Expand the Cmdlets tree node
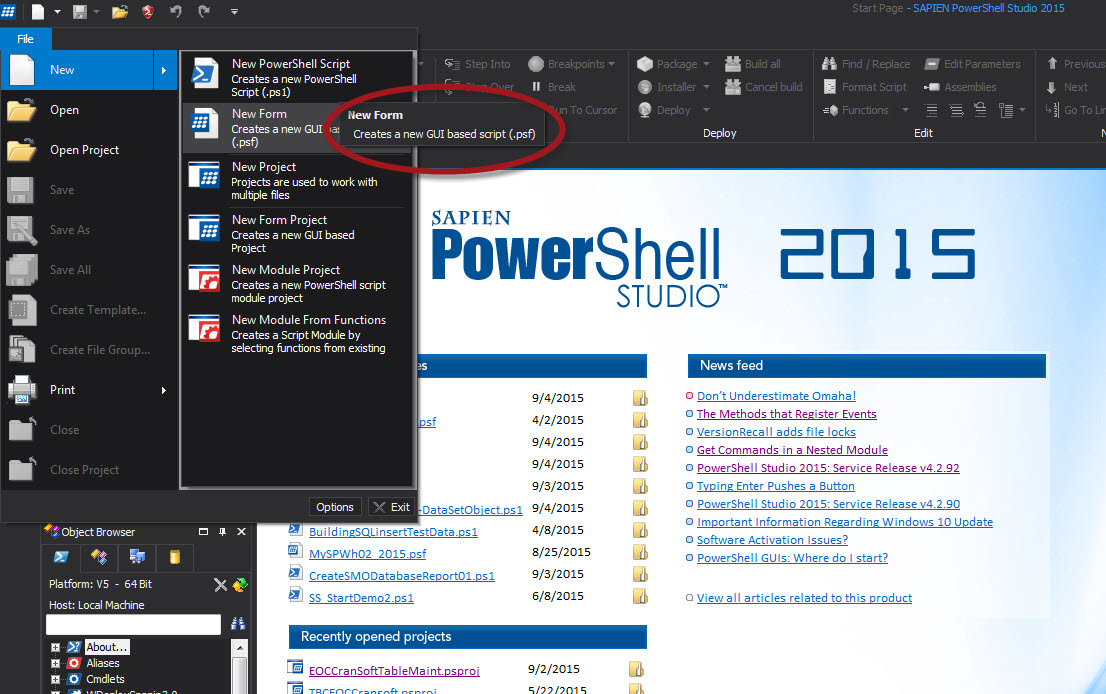Viewport: 1106px width, 694px height. pos(55,679)
